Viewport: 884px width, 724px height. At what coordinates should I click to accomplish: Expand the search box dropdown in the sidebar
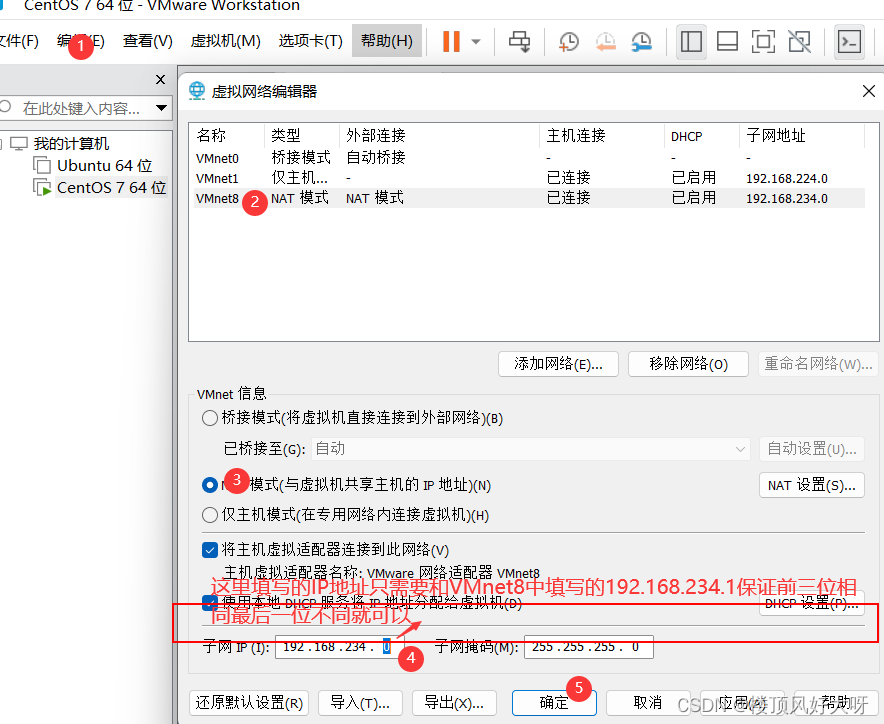pos(160,106)
